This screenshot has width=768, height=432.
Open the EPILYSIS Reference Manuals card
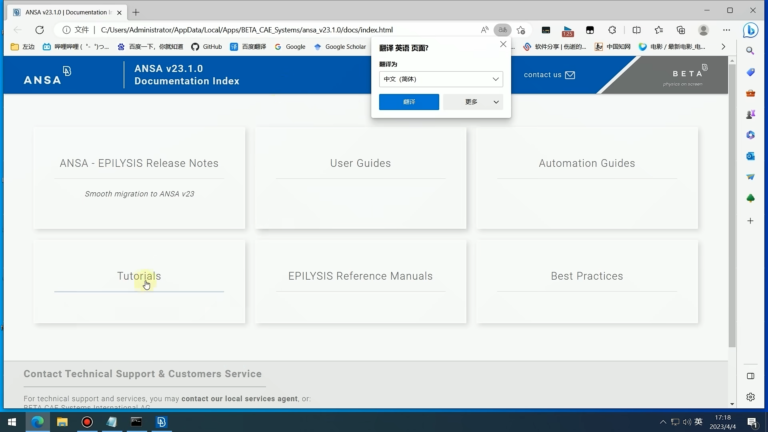pos(360,282)
